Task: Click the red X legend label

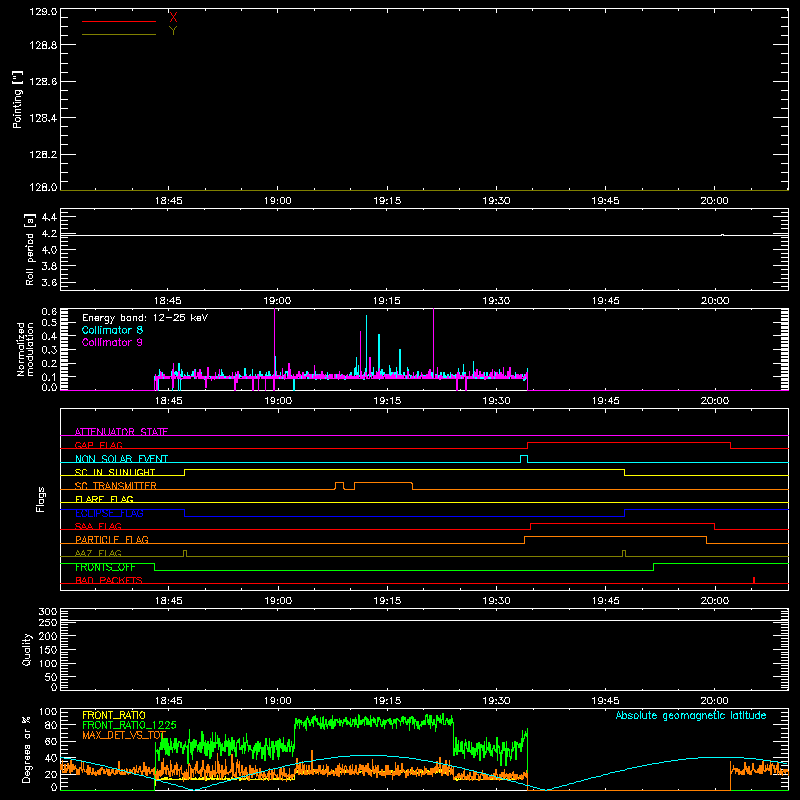Action: tap(173, 18)
